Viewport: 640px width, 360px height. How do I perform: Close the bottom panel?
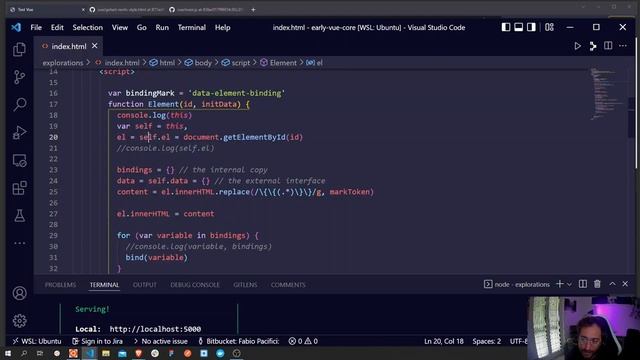click(x=625, y=284)
